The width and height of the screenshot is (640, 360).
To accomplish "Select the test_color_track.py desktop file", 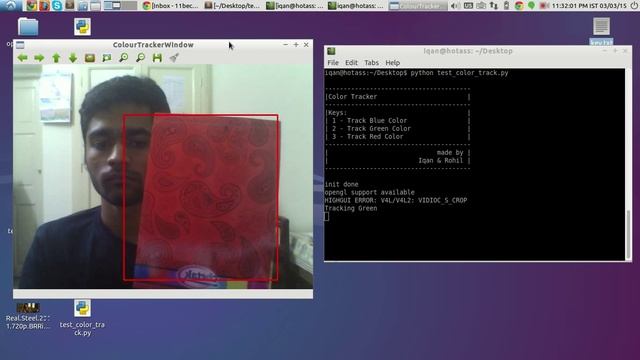I will tap(82, 318).
